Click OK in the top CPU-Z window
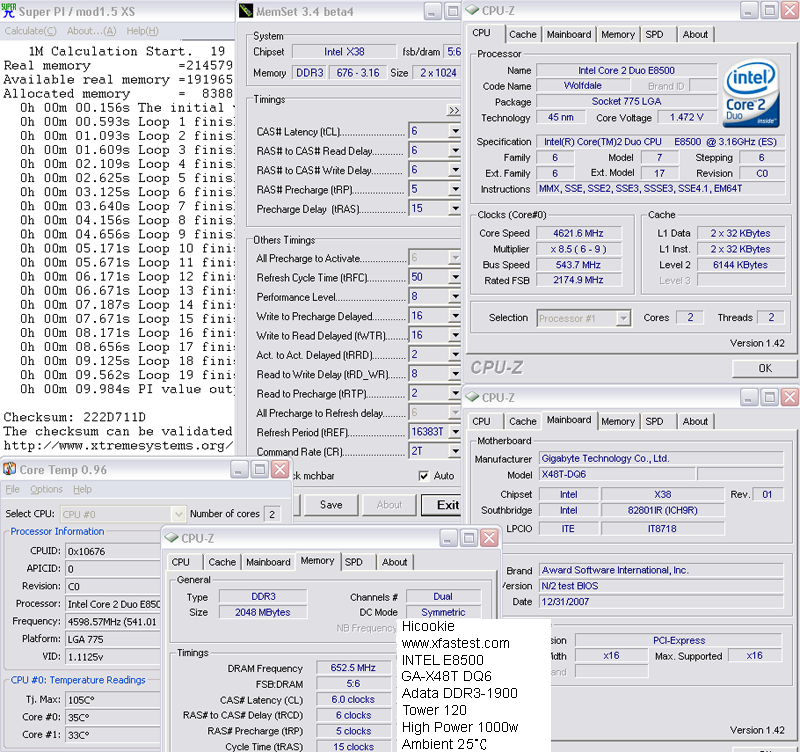The image size is (800, 752). pyautogui.click(x=764, y=368)
